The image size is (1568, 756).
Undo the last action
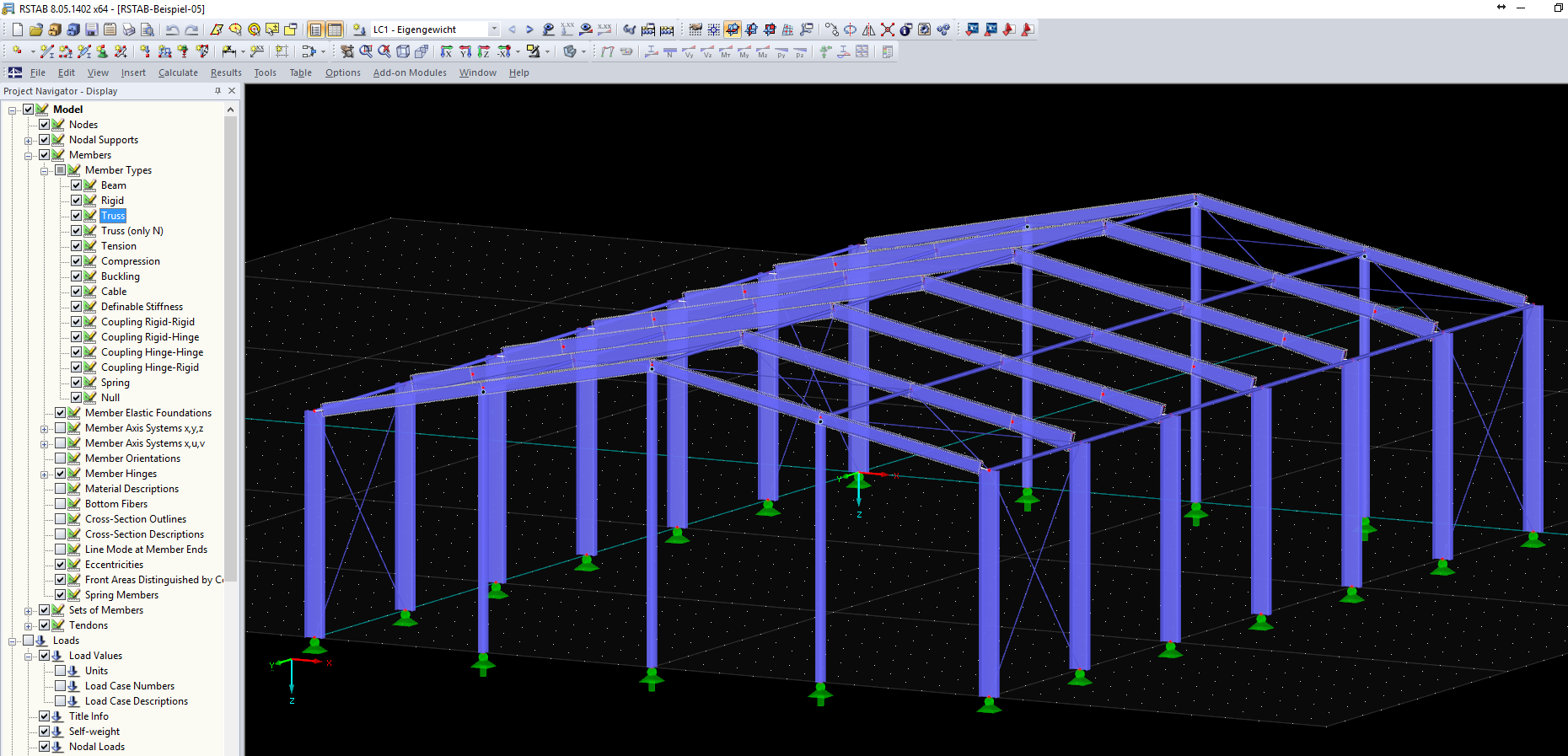point(173,29)
